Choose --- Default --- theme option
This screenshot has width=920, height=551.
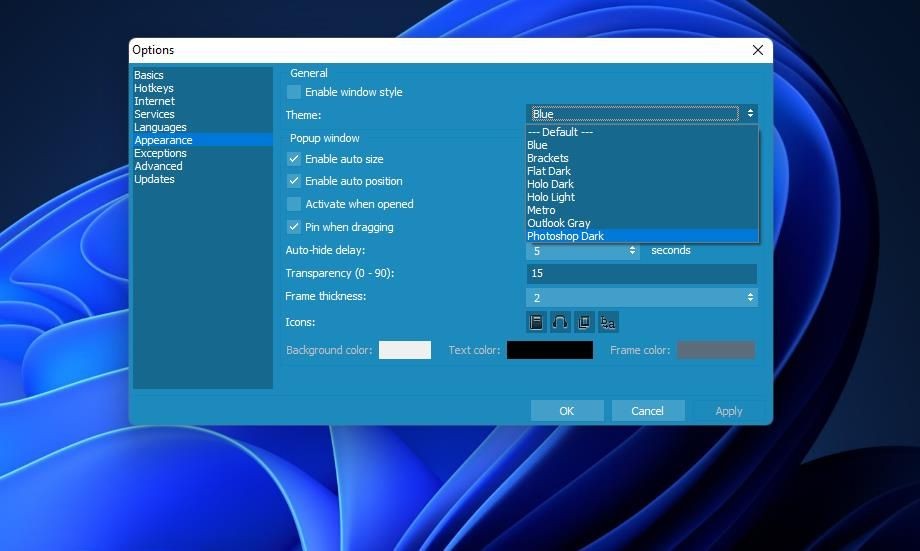pos(642,132)
